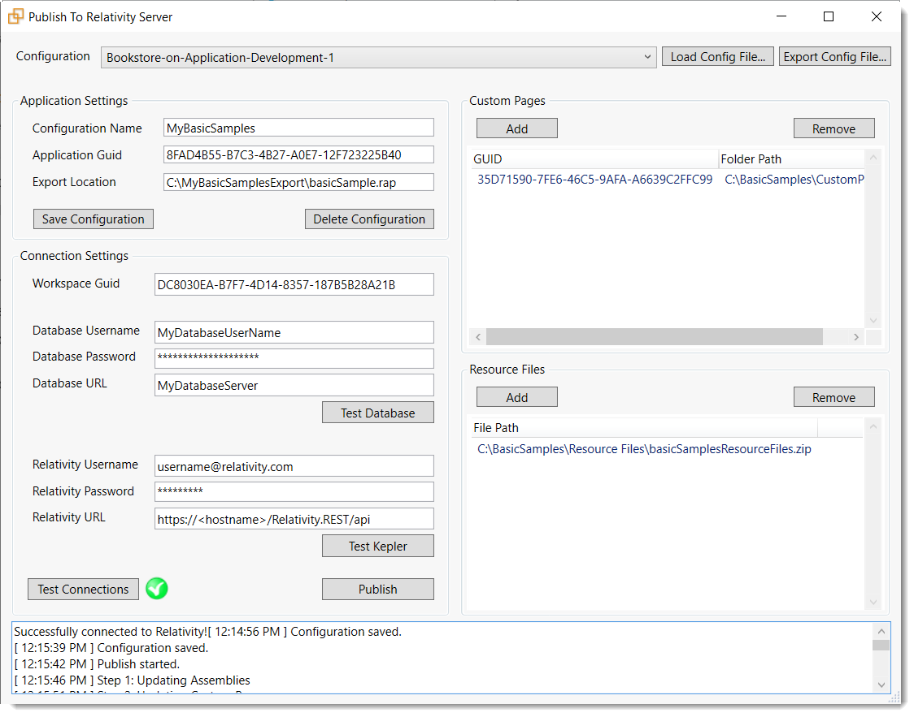Click the Export Config File button
The image size is (915, 717).
coord(834,57)
